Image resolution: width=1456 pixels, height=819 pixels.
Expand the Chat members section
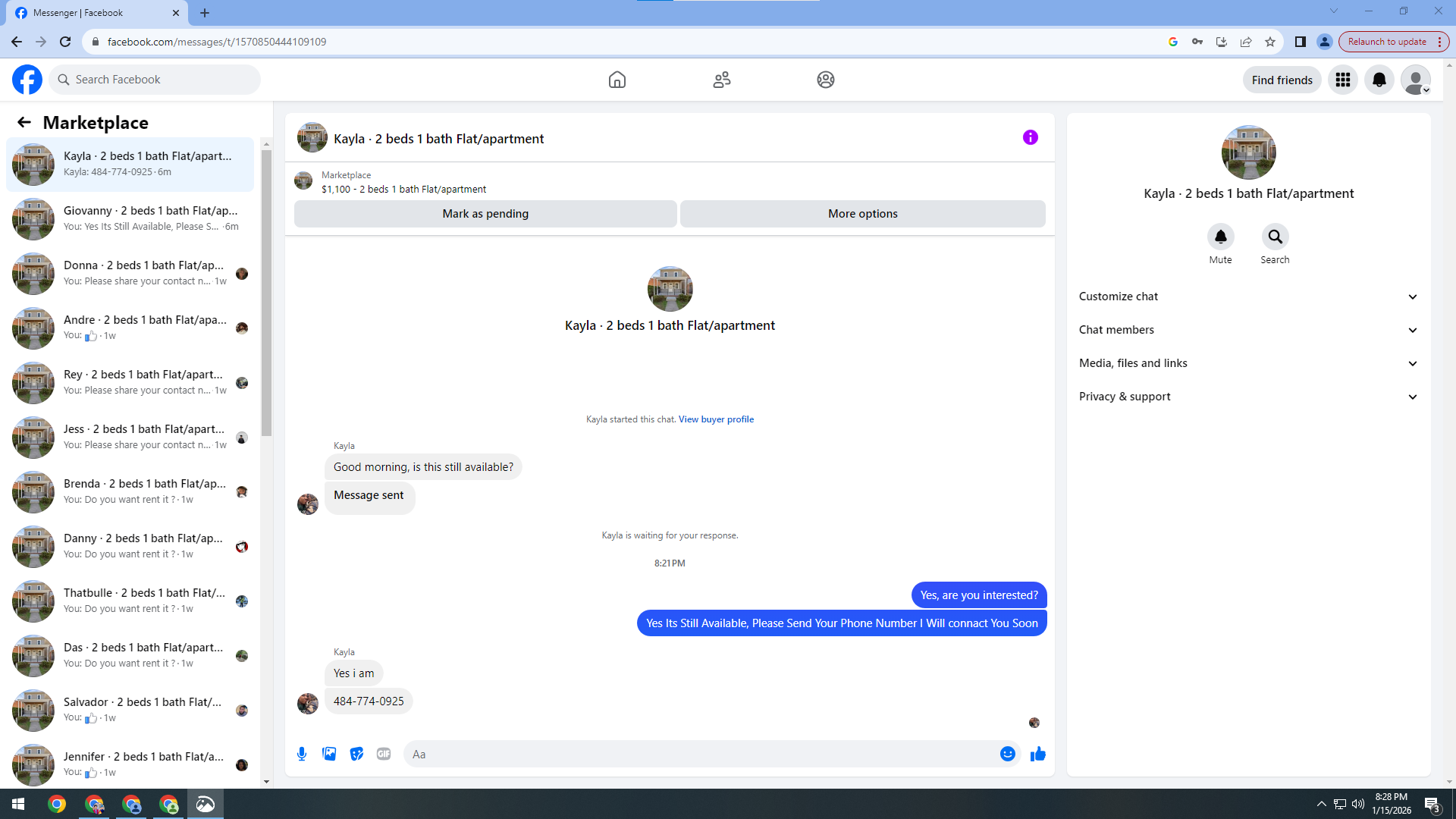tap(1248, 330)
